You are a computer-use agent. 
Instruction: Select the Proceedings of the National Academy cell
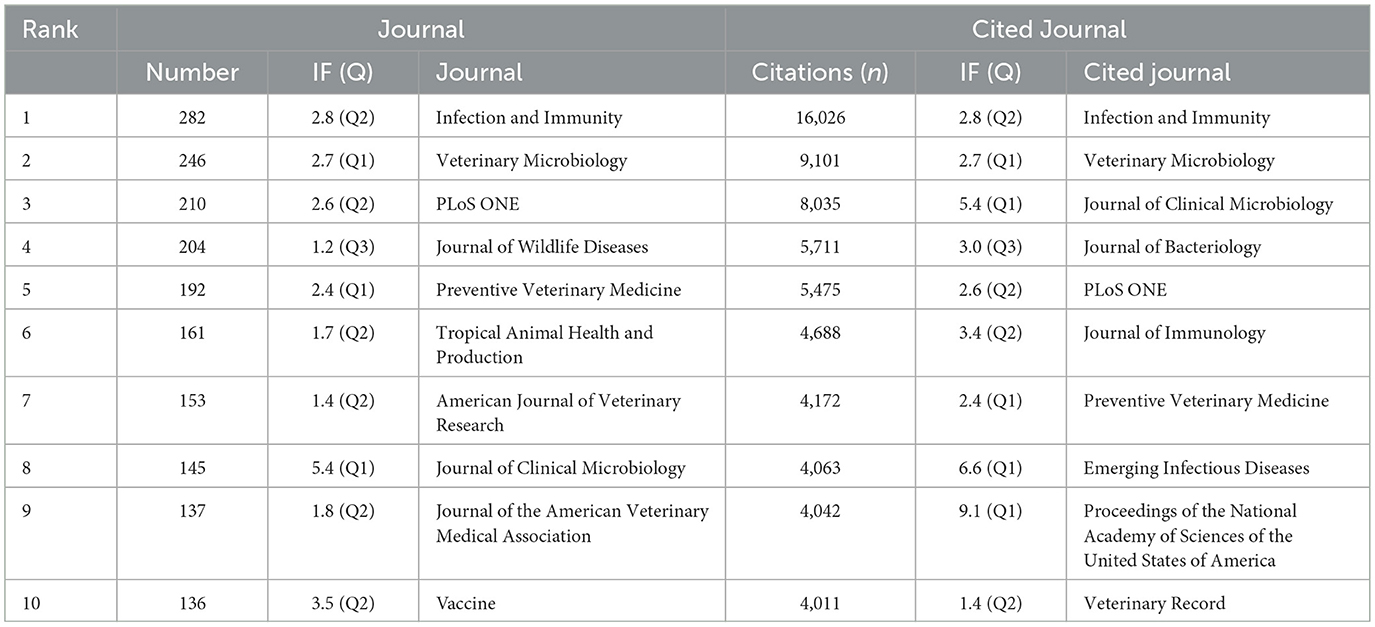coord(1189,535)
